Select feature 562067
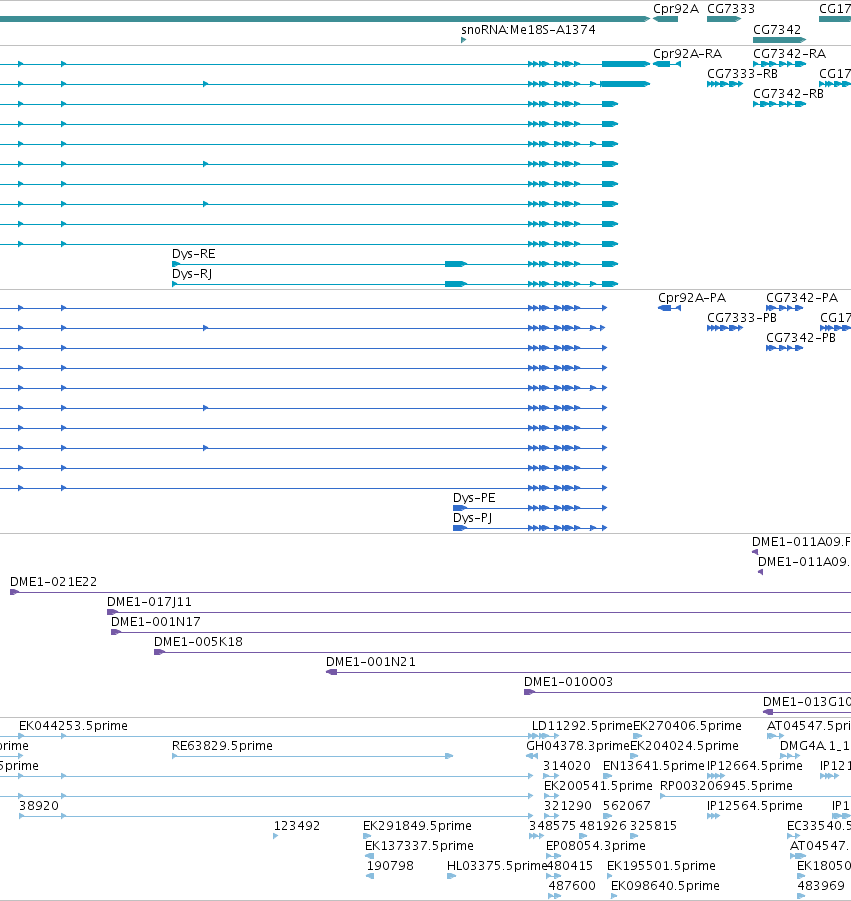 click(x=626, y=806)
